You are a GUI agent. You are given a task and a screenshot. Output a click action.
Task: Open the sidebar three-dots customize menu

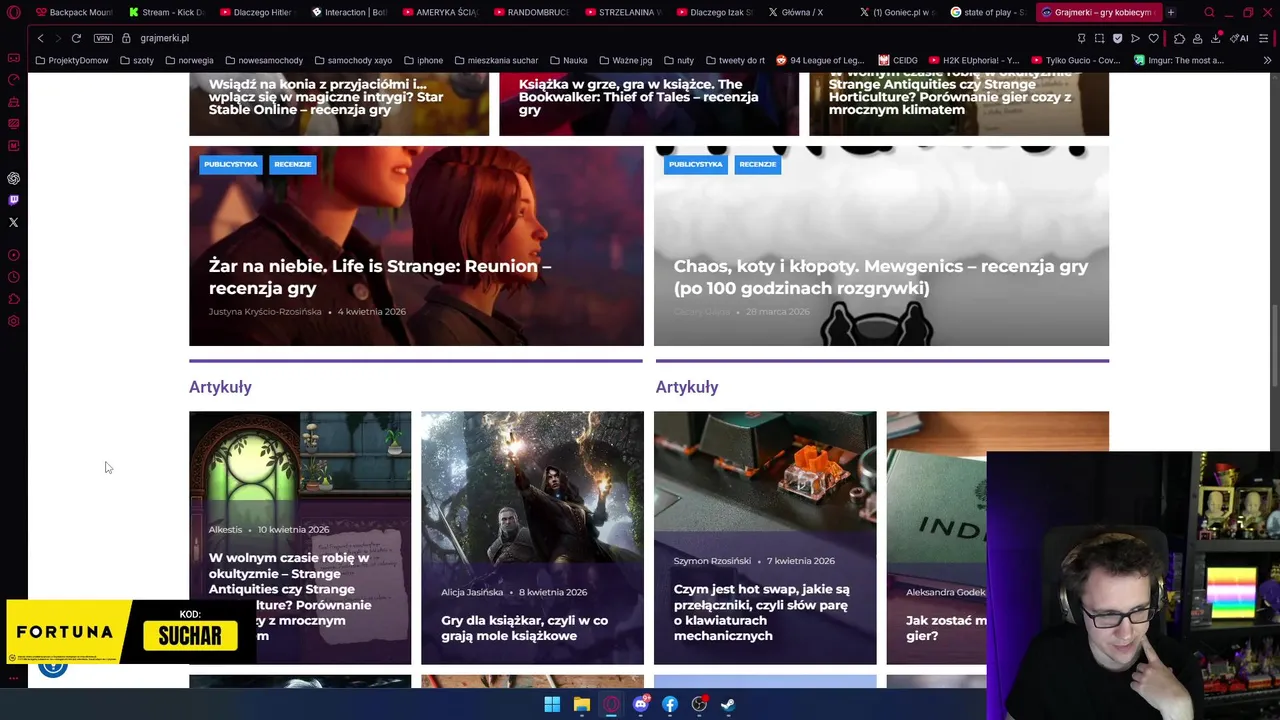[x=13, y=678]
